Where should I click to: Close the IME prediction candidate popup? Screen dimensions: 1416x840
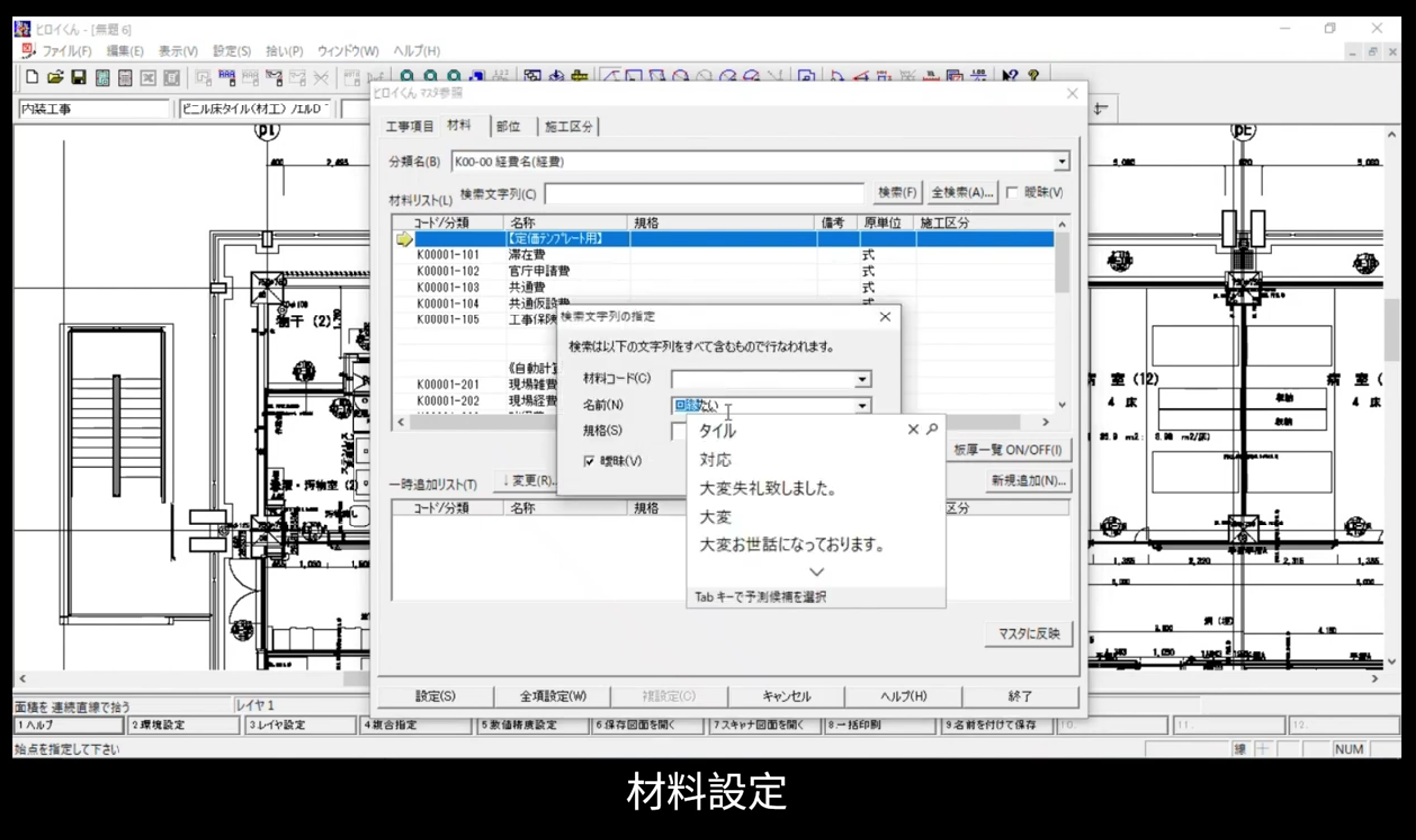click(912, 429)
